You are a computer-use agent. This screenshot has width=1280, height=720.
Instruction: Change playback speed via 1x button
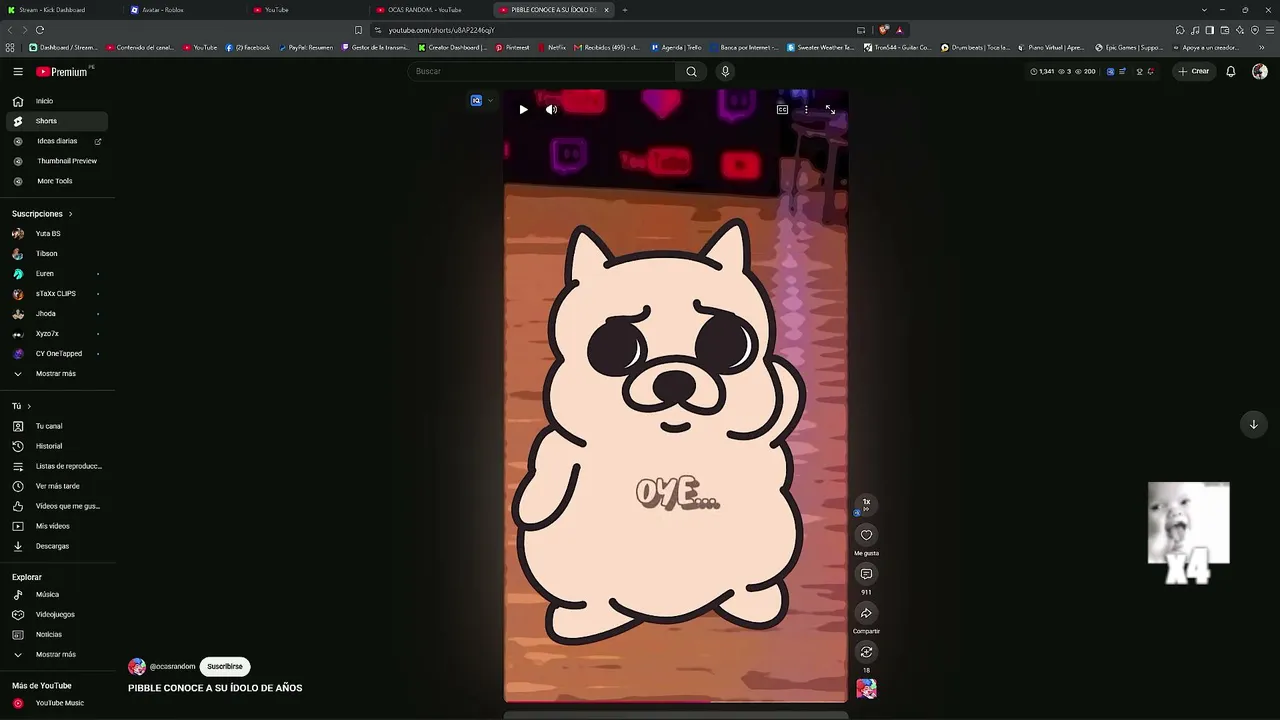866,503
